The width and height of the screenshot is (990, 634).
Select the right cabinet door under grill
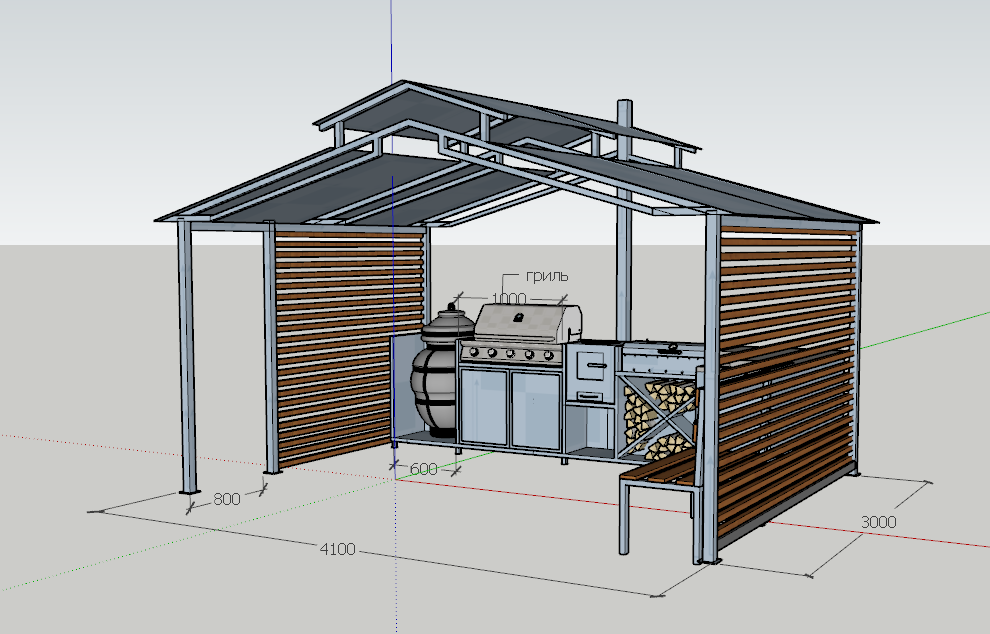536,408
